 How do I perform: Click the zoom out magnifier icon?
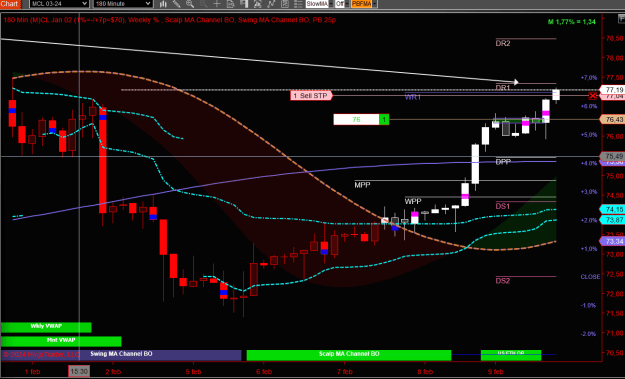click(x=203, y=4)
